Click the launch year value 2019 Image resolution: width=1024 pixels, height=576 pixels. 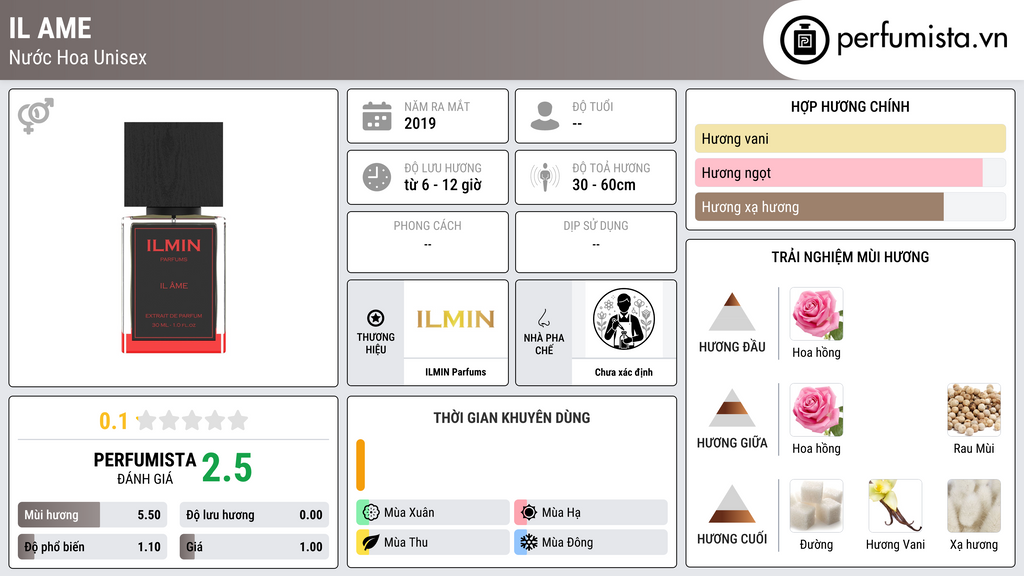click(420, 123)
